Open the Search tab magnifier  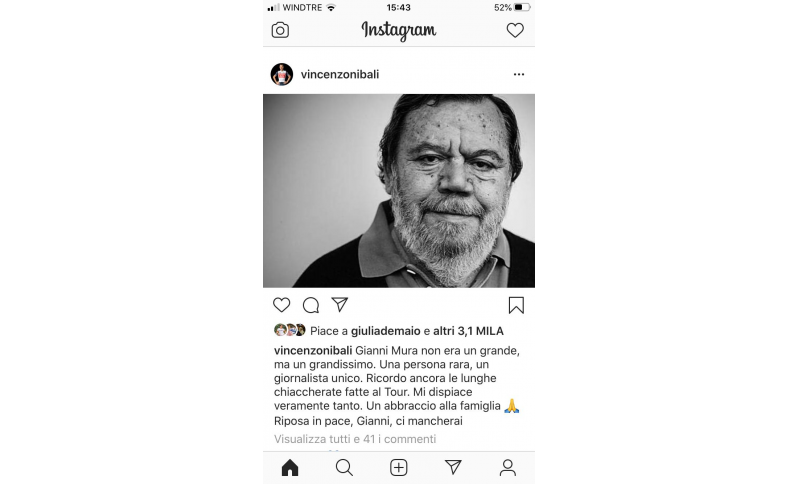[x=344, y=467]
